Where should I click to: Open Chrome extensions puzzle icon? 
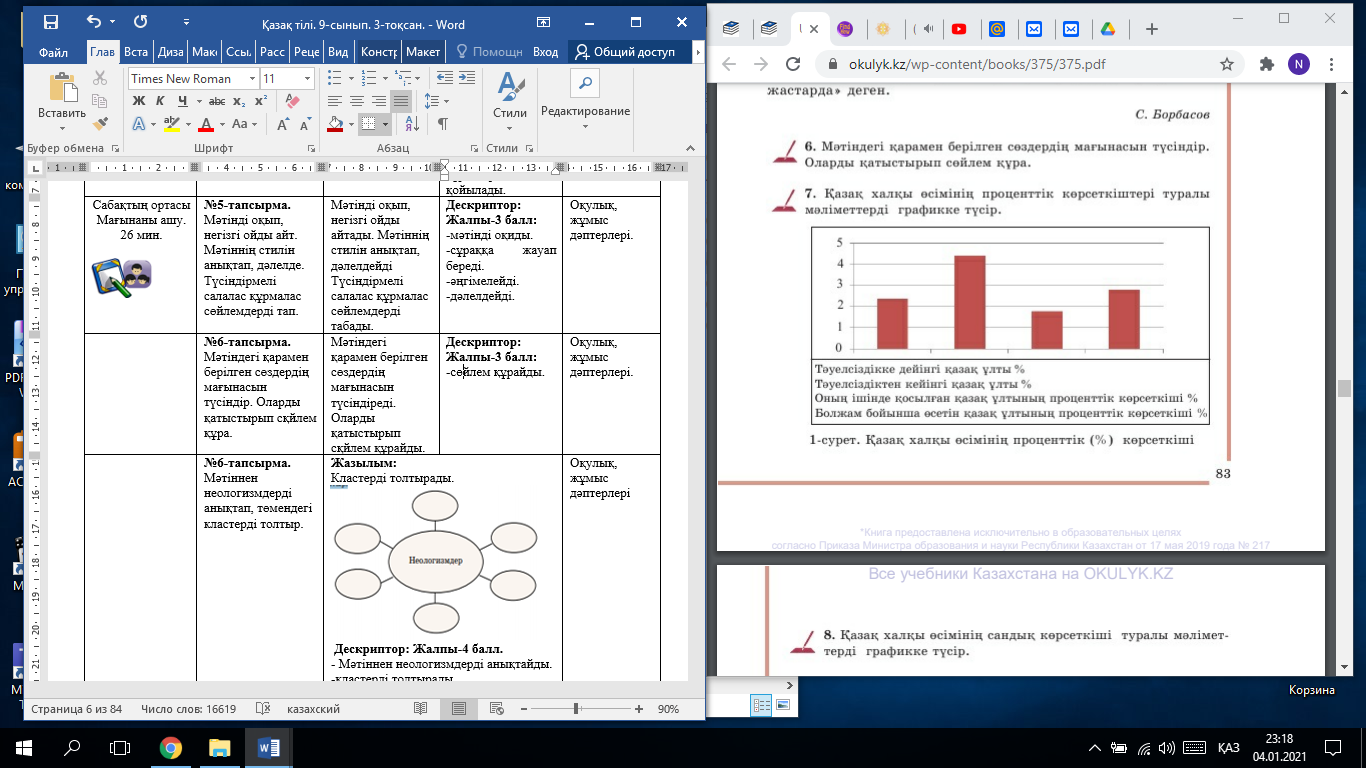(x=1267, y=64)
